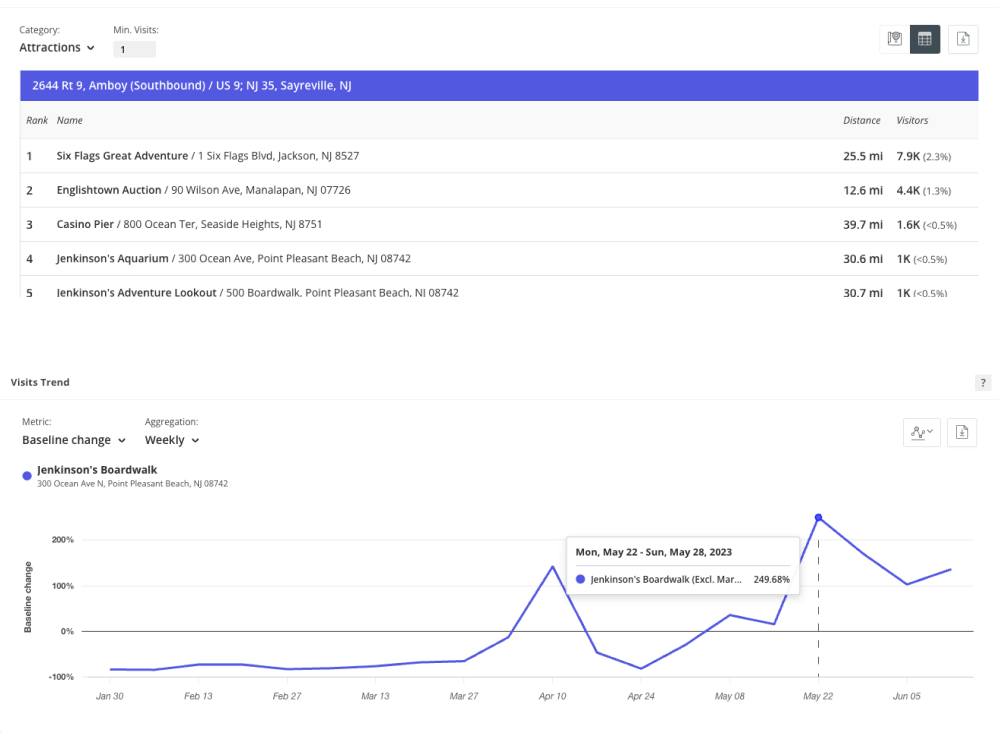The image size is (999, 732).
Task: Select the 7.9K visitors value
Action: tap(908, 156)
